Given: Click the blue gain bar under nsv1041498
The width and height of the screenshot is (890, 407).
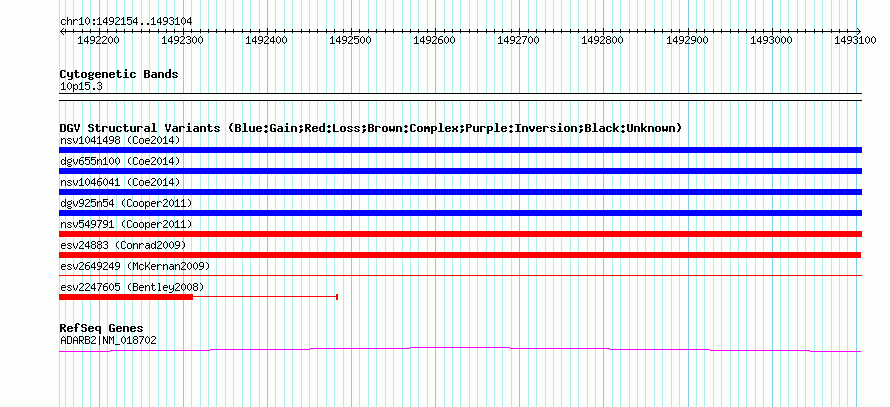Looking at the screenshot, I should [460, 150].
